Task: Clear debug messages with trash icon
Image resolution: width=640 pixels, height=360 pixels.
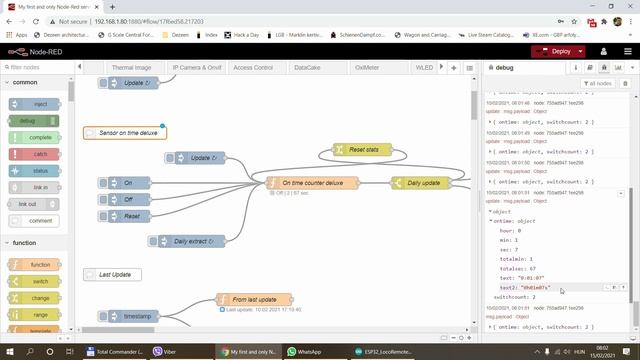Action: (625, 83)
